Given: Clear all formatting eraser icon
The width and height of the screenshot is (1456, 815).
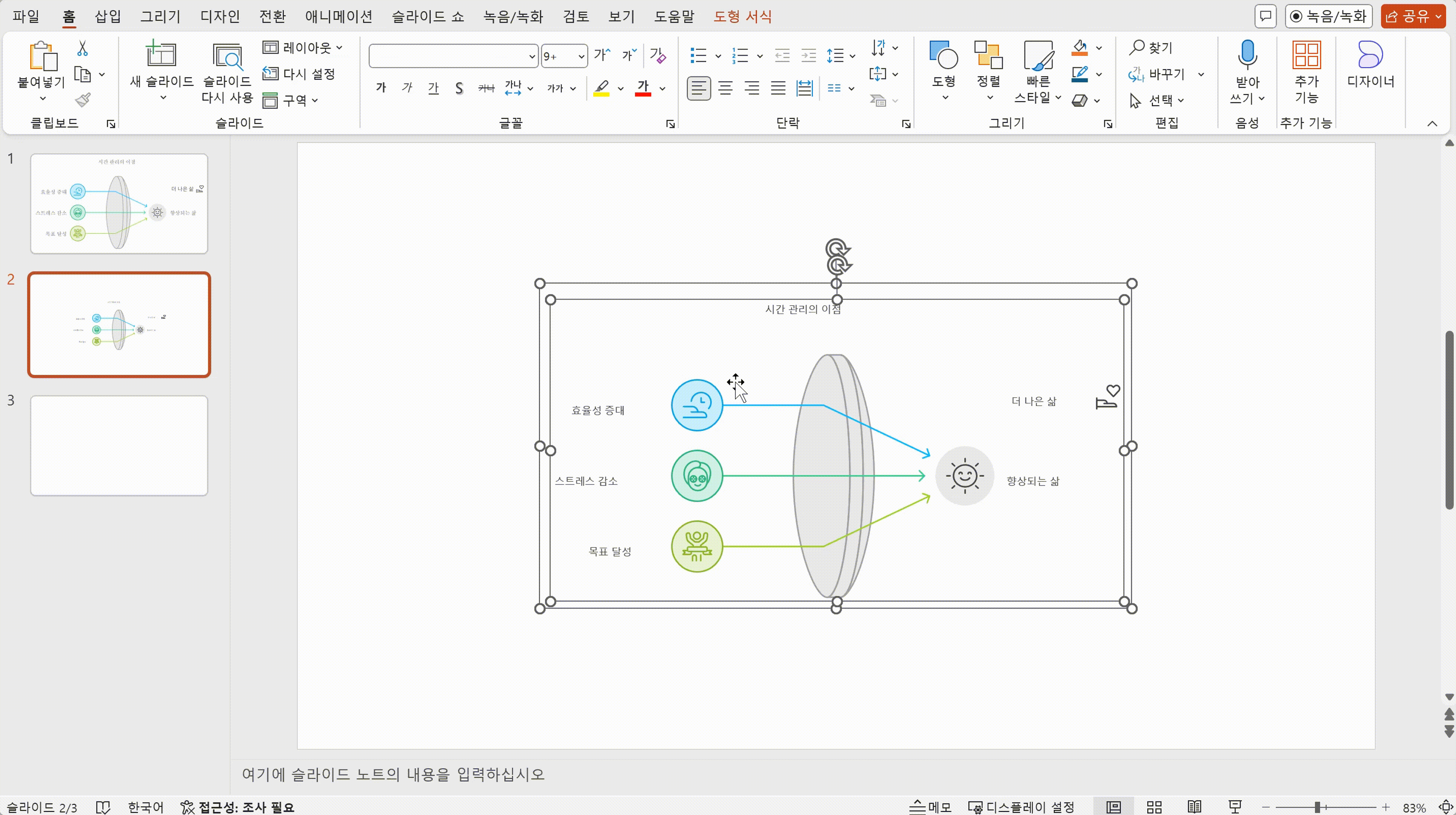Looking at the screenshot, I should [x=658, y=55].
